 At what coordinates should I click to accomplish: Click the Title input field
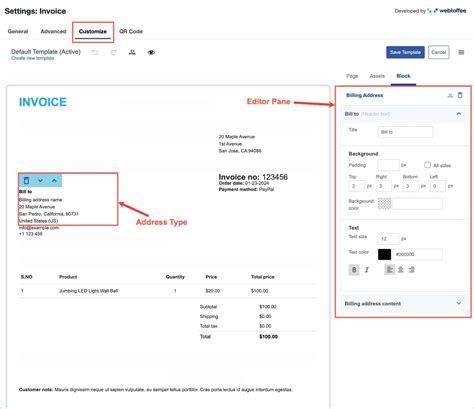(405, 132)
